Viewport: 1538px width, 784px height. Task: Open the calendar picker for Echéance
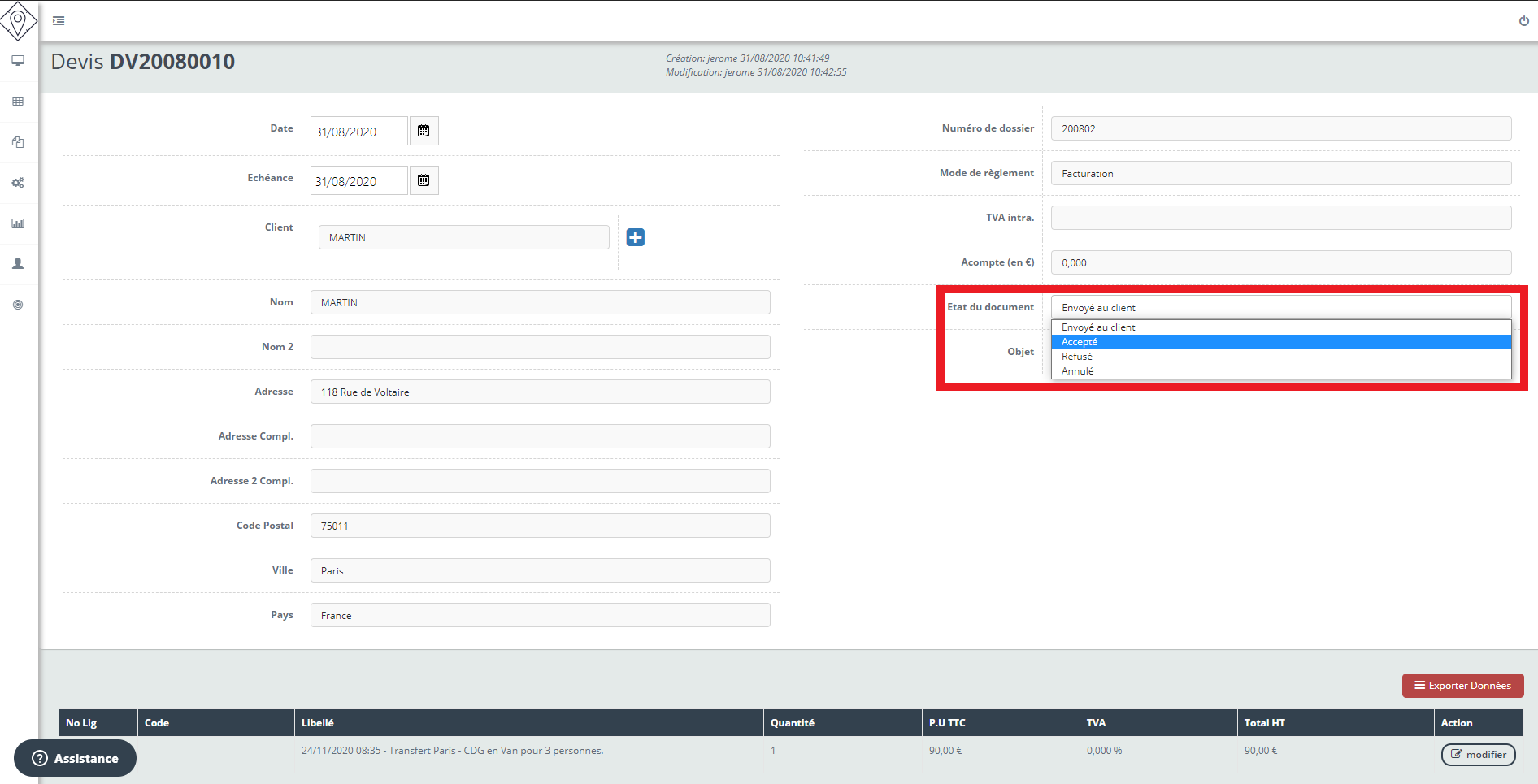pyautogui.click(x=424, y=180)
